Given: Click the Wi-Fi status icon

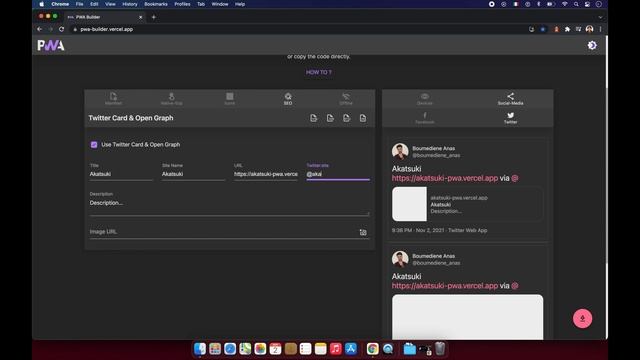Looking at the screenshot, I should [564, 4].
